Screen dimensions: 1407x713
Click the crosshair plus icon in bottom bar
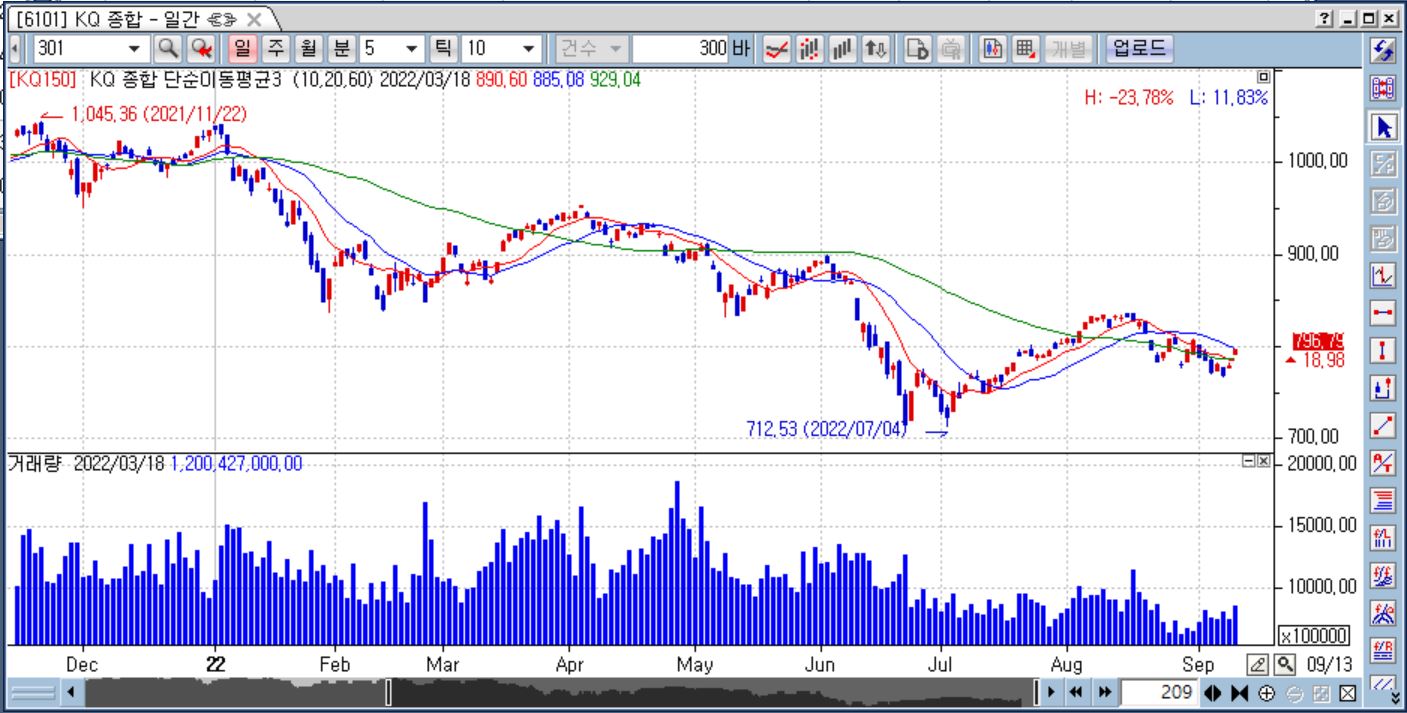[1266, 693]
